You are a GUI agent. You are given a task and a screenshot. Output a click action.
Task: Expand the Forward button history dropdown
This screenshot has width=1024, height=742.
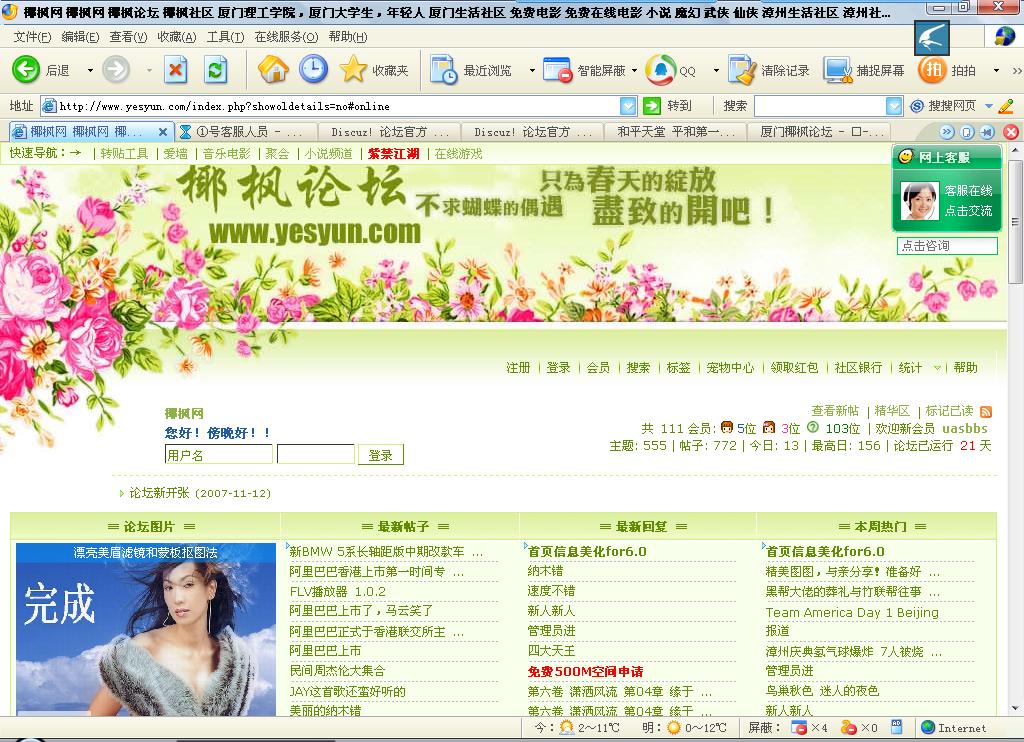pos(149,70)
